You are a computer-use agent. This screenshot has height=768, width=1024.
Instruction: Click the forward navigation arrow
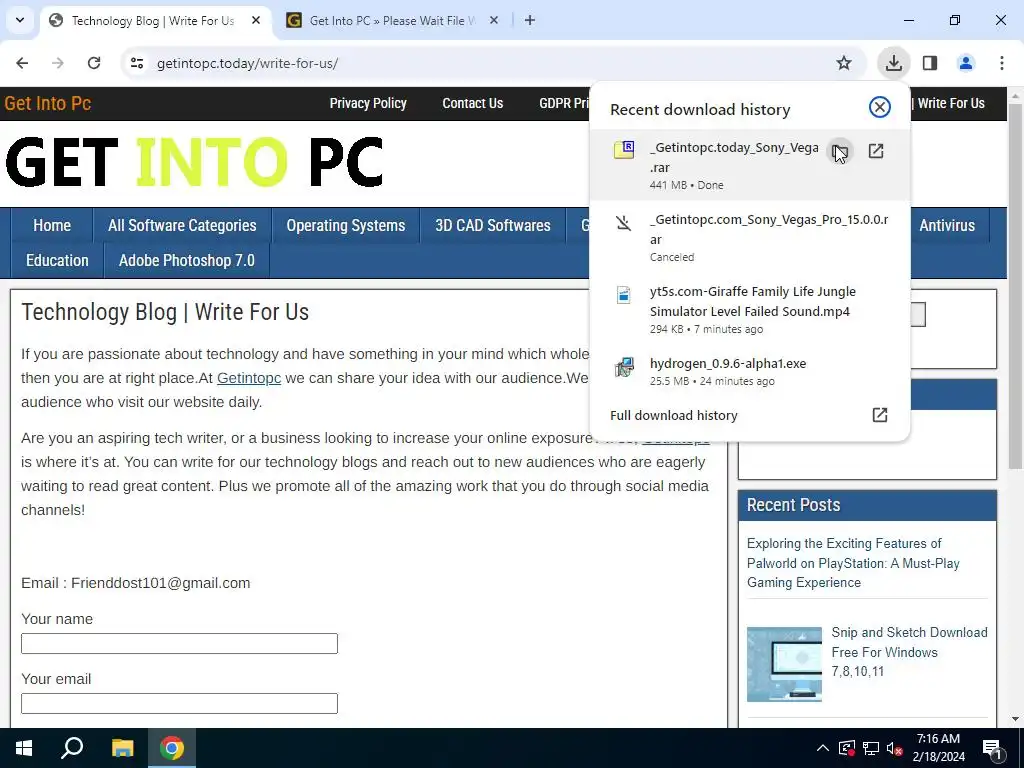coord(58,63)
